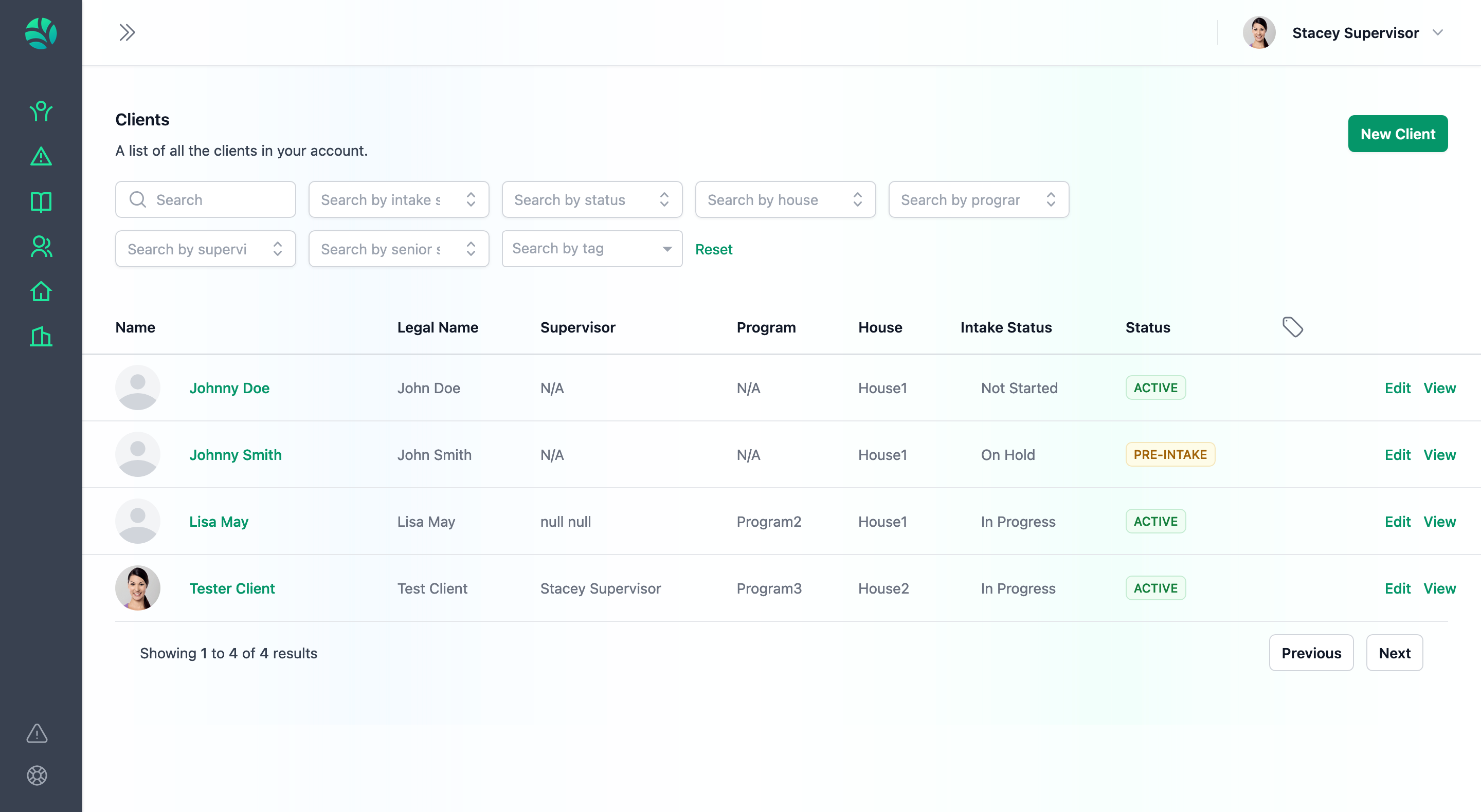The width and height of the screenshot is (1481, 812).
Task: Open Search by tag dropdown
Action: tap(591, 249)
